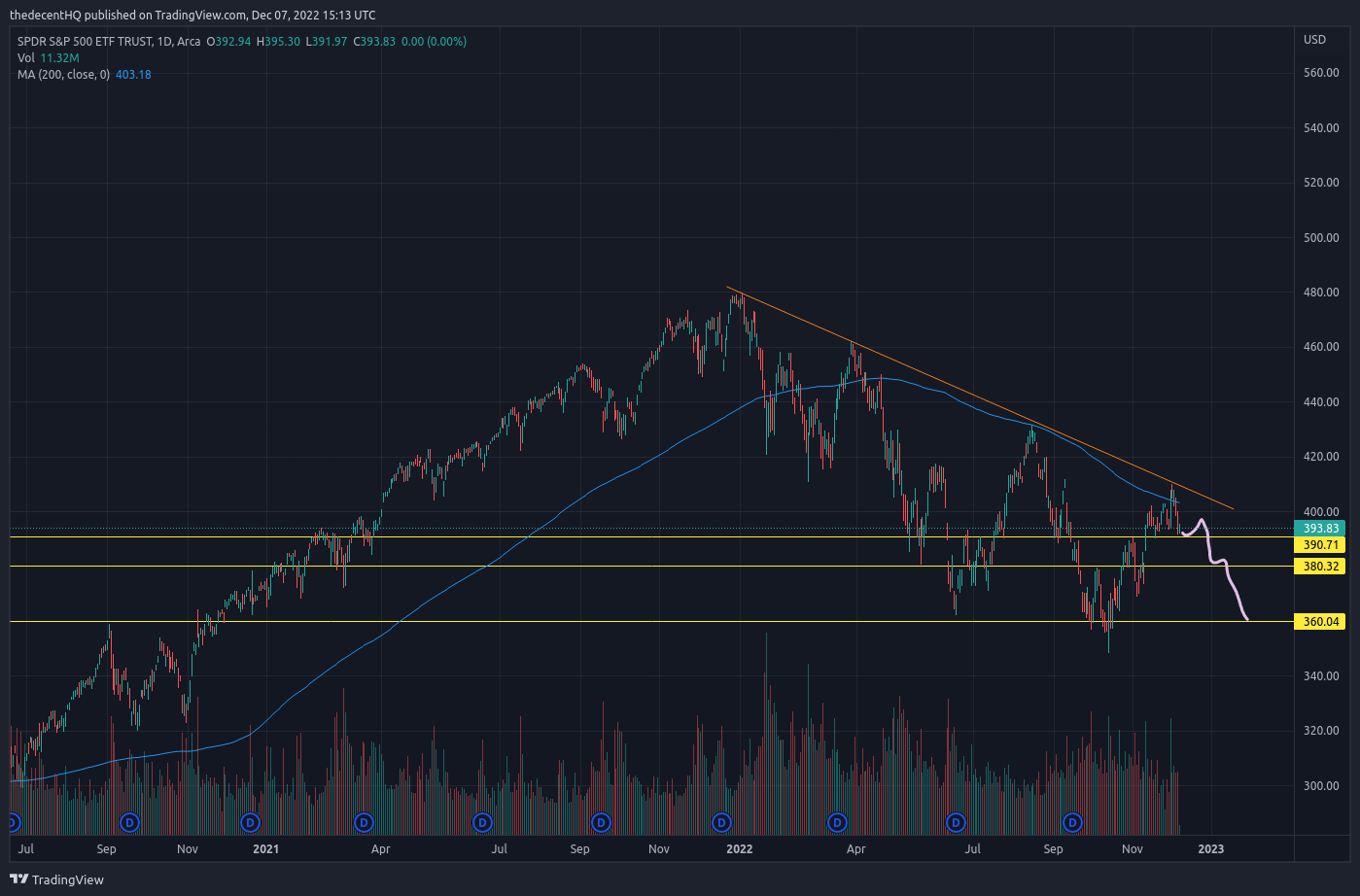Click the 0.00 (0.00%) change value
Viewport: 1360px width, 896px height.
point(434,42)
